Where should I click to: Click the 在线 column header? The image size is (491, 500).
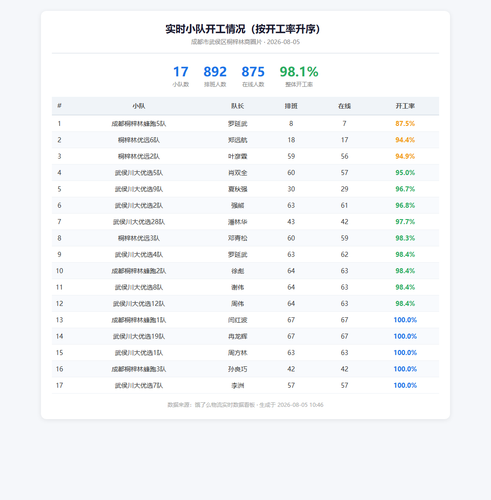(344, 106)
